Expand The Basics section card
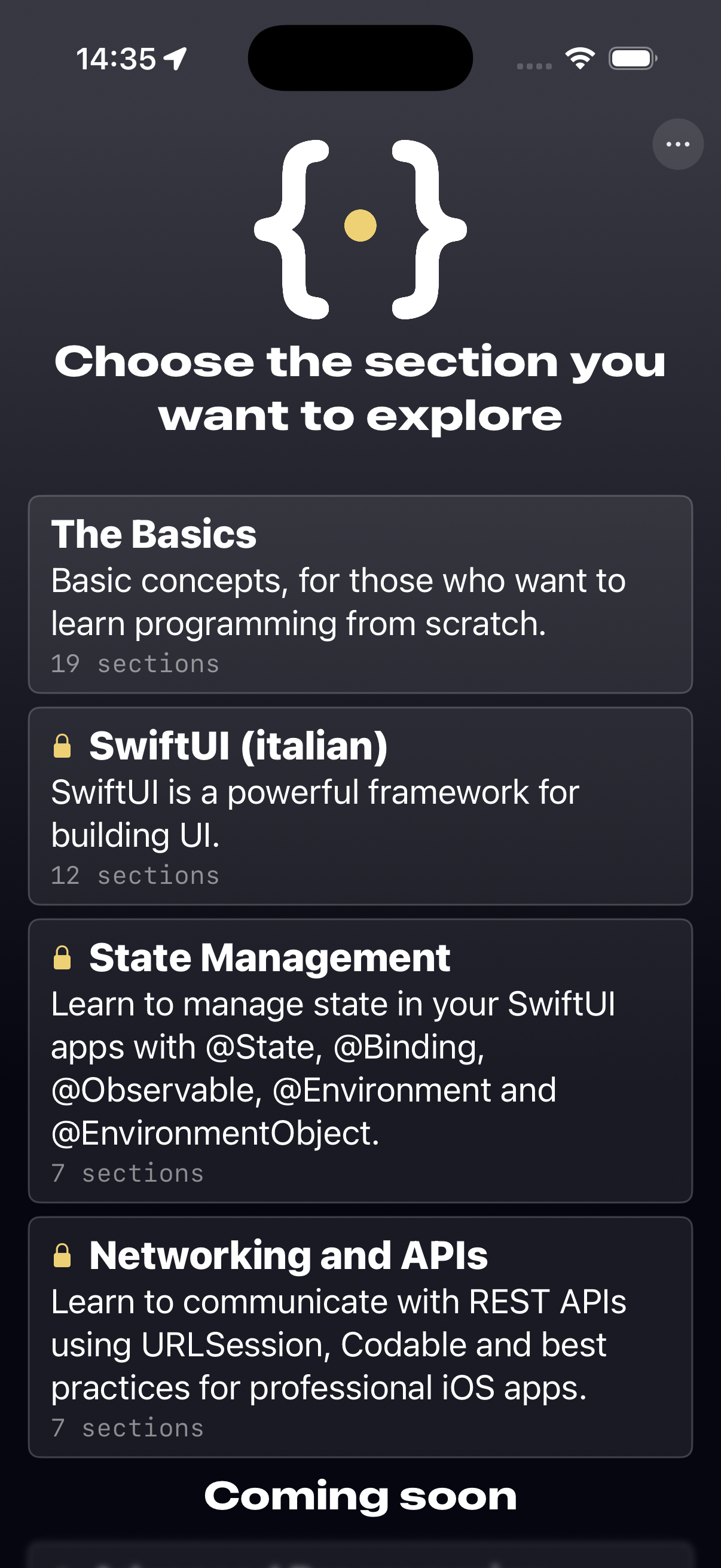Screen dimensions: 721x1568 pyautogui.click(x=360, y=593)
